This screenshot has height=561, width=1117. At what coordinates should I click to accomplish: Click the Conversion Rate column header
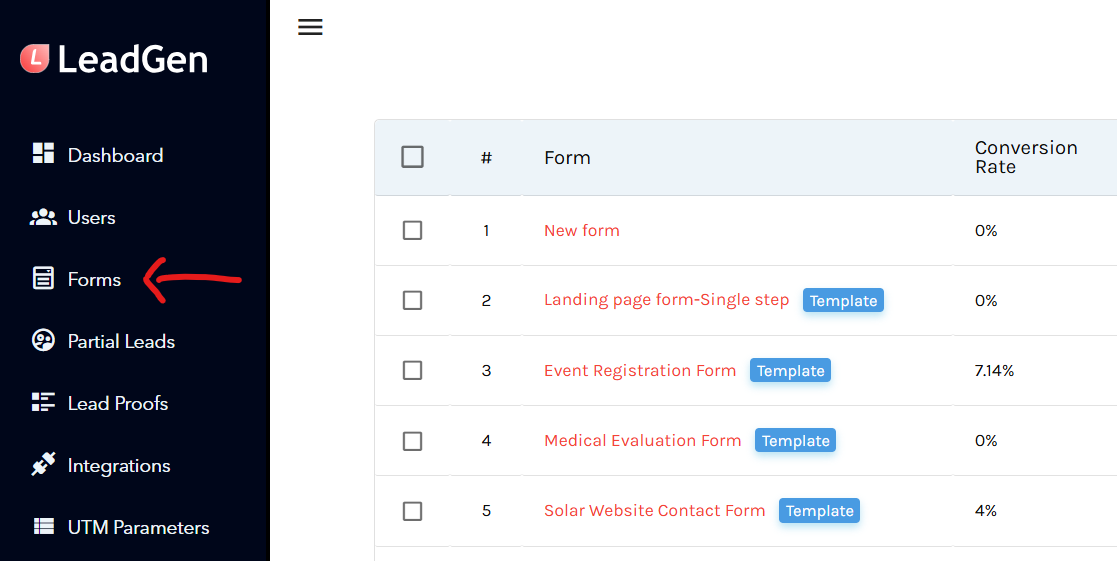(x=1026, y=157)
